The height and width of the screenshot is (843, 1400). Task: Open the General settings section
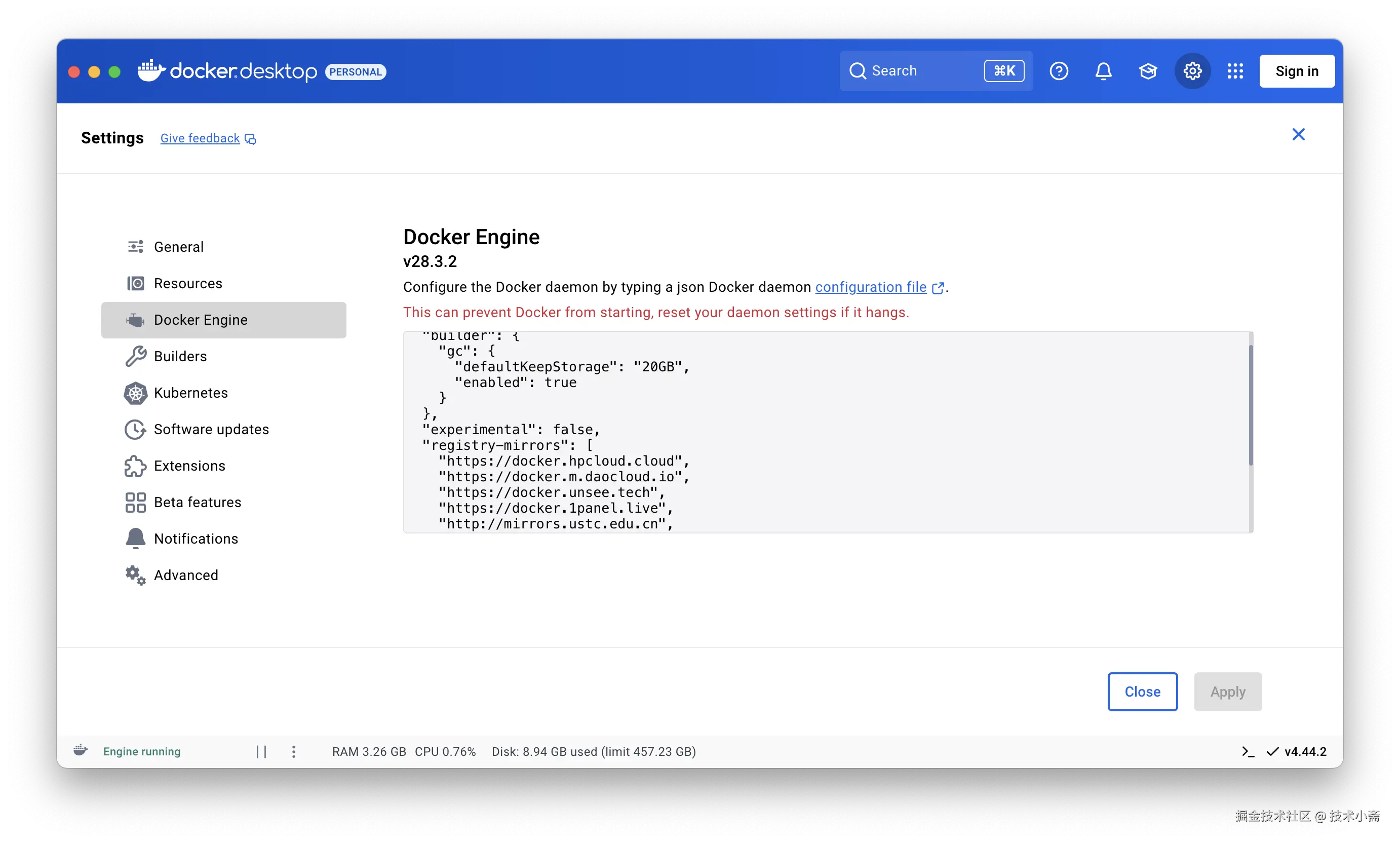click(x=178, y=247)
